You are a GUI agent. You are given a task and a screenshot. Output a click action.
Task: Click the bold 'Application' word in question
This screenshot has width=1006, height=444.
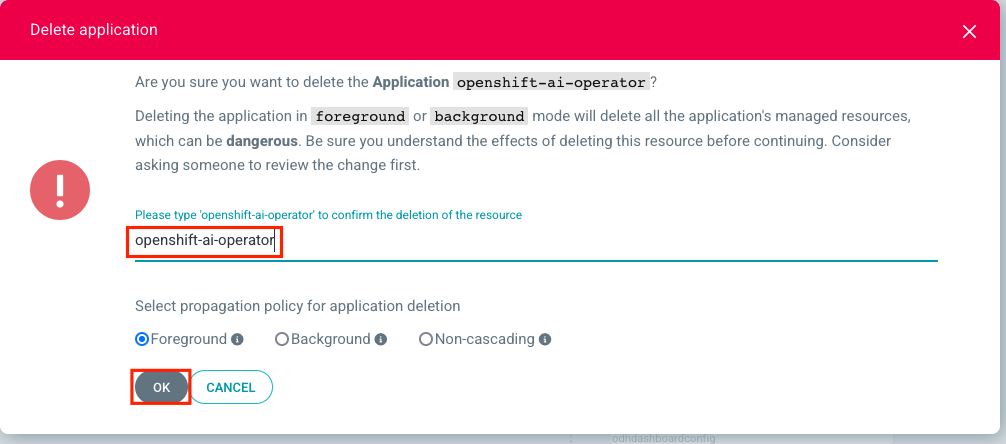(x=410, y=81)
